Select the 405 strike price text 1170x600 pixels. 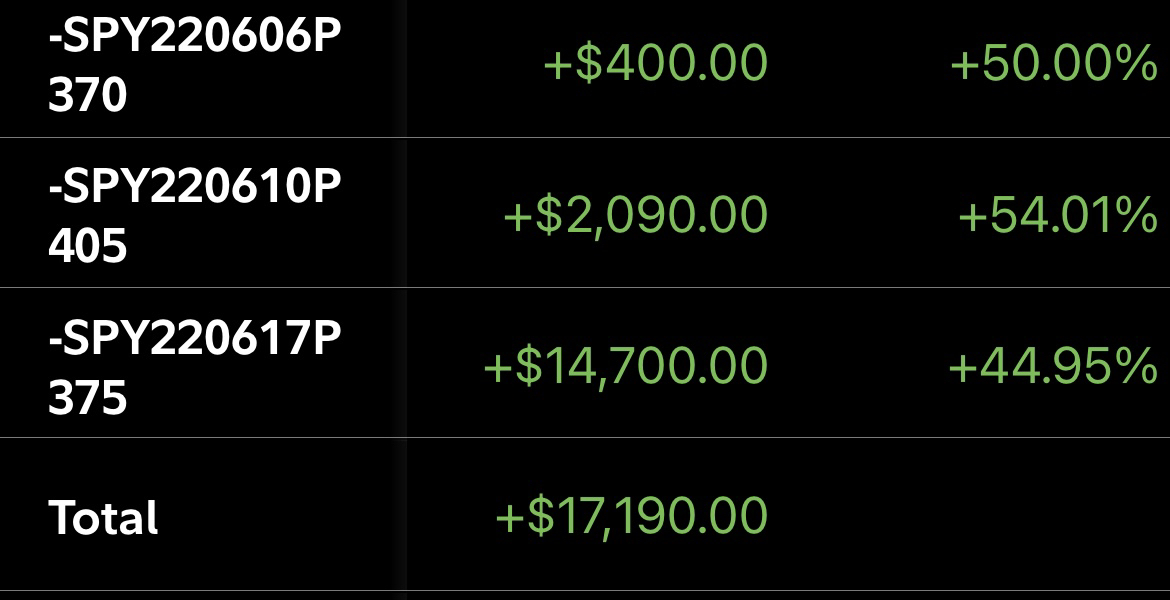(x=88, y=246)
